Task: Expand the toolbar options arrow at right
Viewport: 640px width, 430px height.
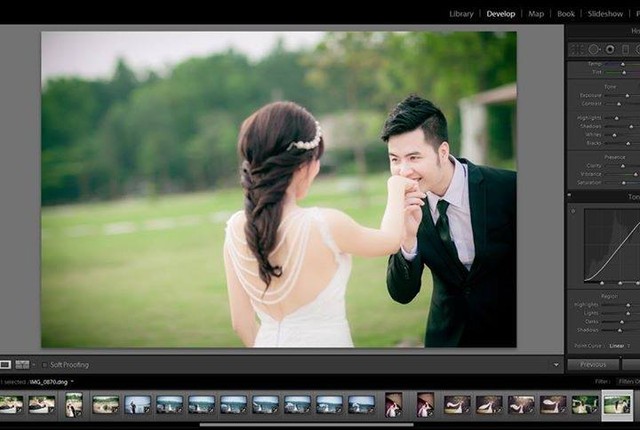Action: (x=556, y=365)
